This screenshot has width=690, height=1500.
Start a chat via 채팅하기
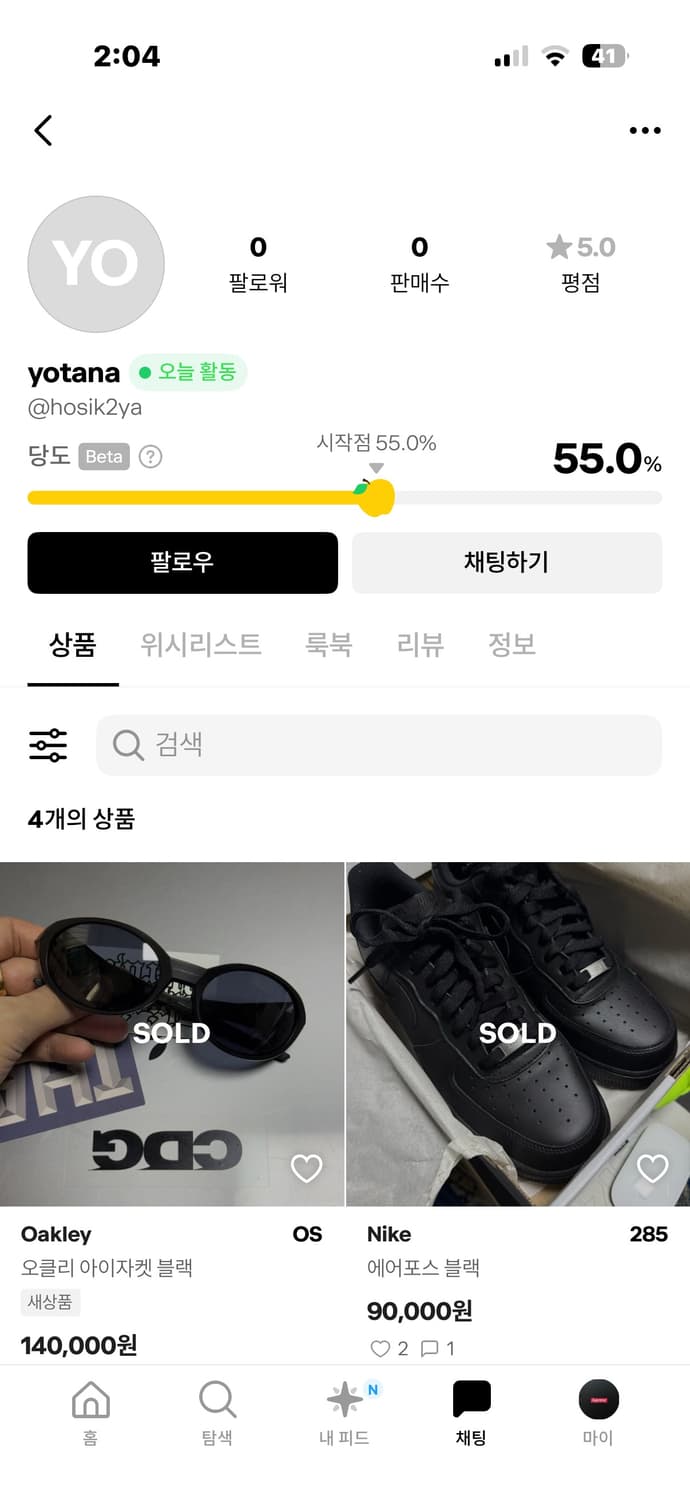tap(506, 563)
